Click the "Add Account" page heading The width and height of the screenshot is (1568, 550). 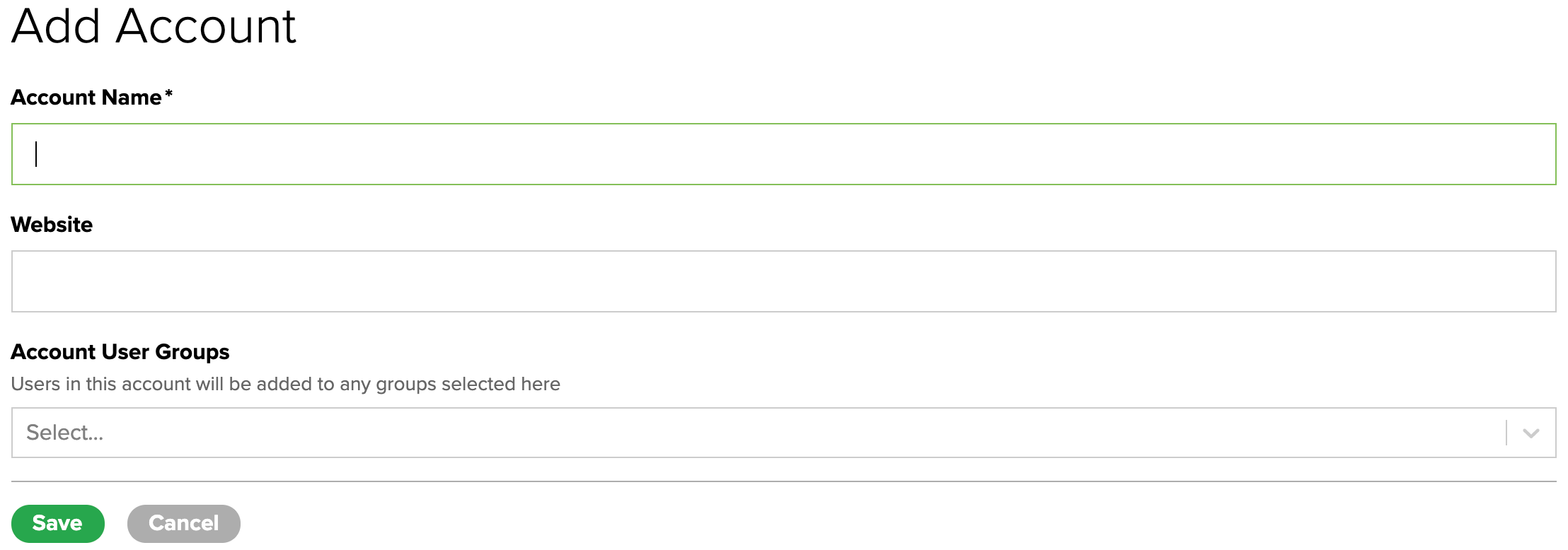(154, 27)
